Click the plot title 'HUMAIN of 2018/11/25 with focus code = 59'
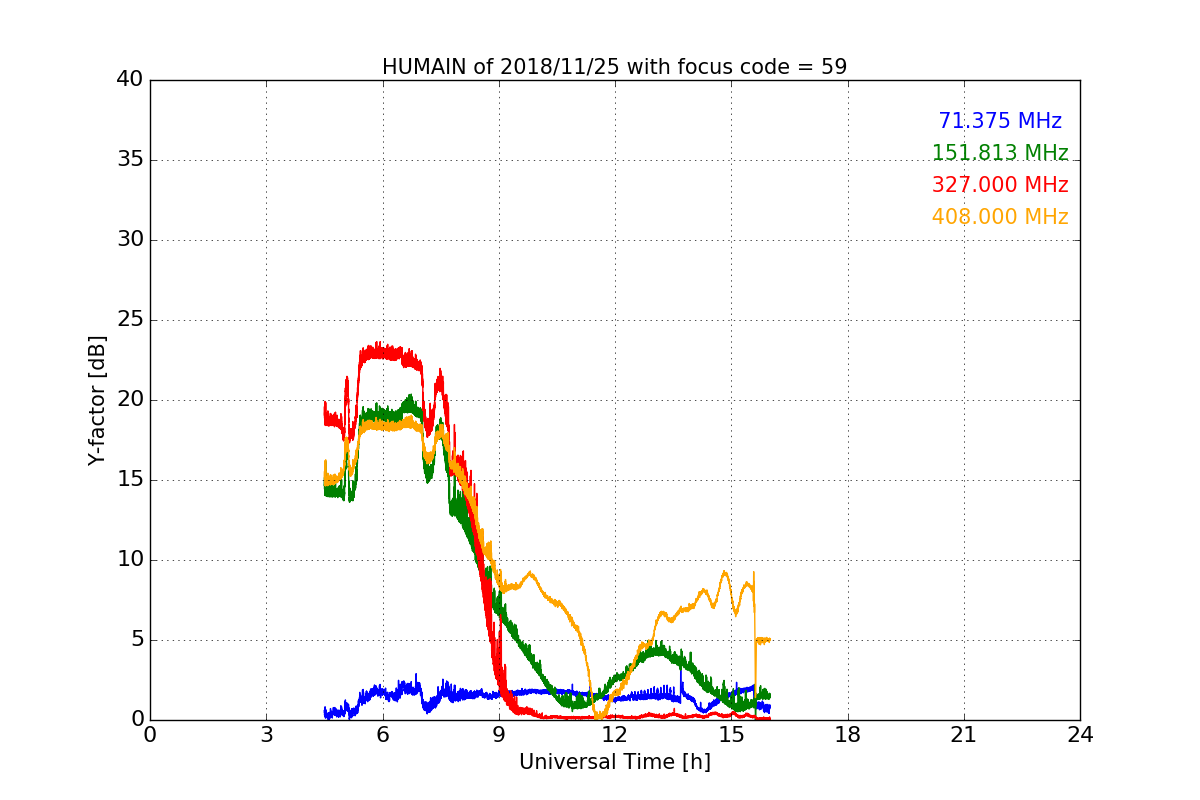This screenshot has width=1200, height=800. 614,67
